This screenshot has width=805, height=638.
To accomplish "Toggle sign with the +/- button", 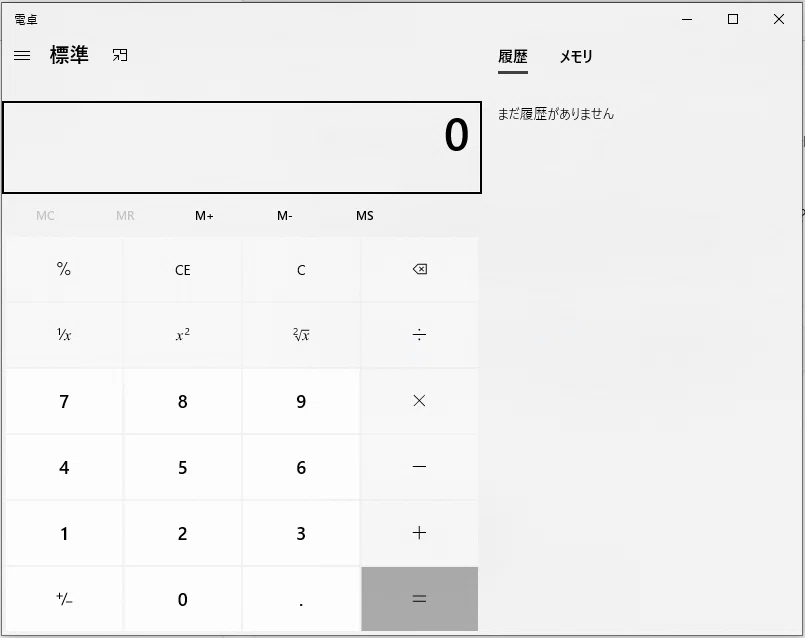I will (x=64, y=599).
